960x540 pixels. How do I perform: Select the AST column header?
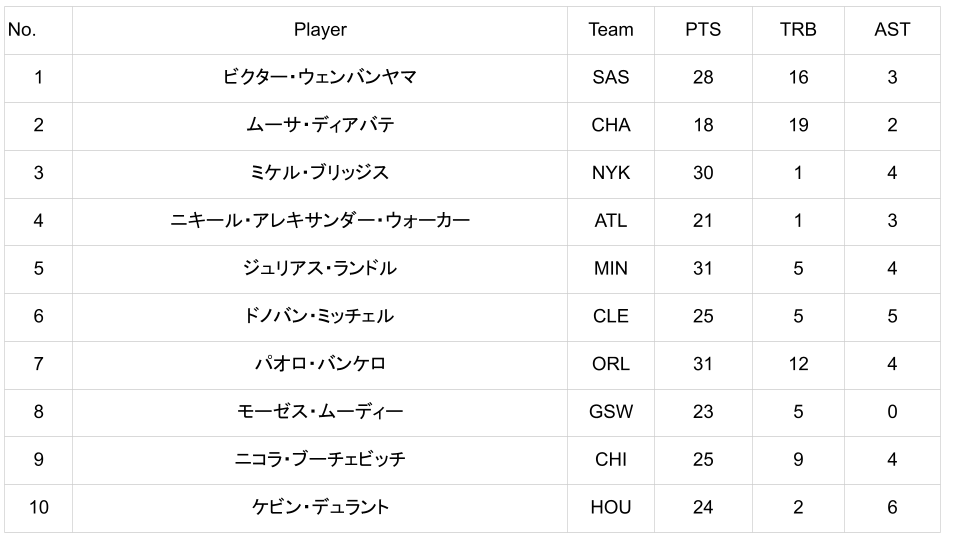point(892,30)
